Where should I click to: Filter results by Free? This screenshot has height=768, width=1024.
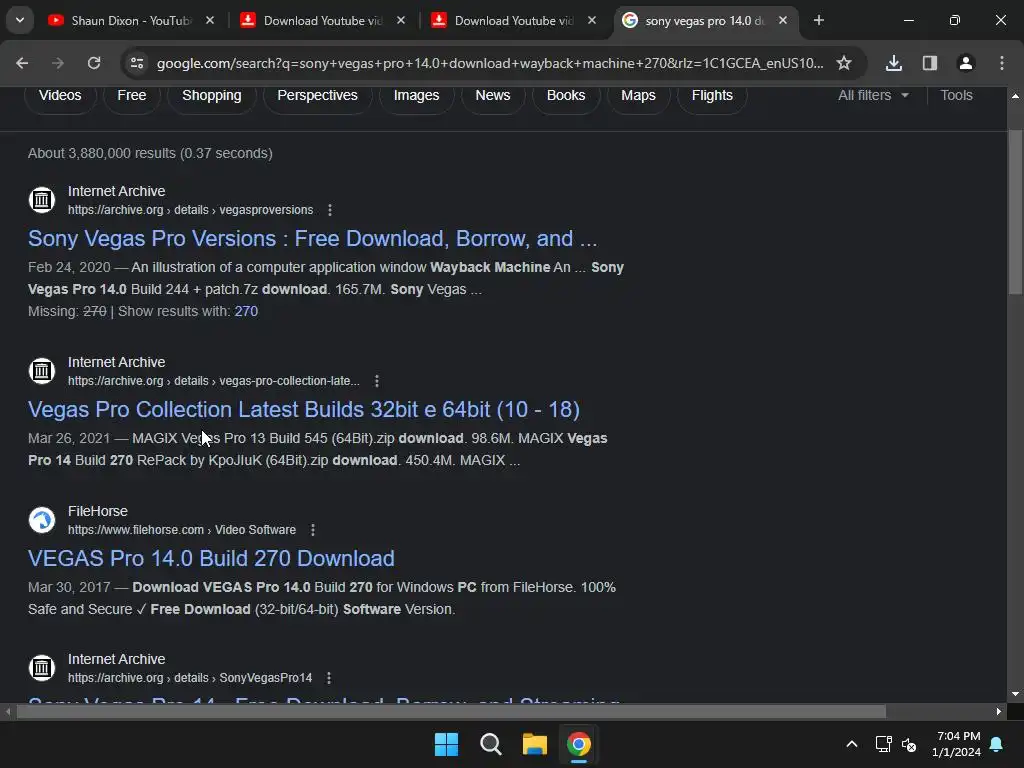coord(132,95)
